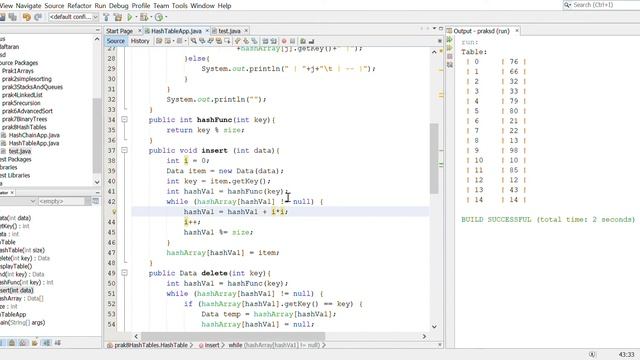Click the editor vertical scrollbar thumb

tap(434, 158)
